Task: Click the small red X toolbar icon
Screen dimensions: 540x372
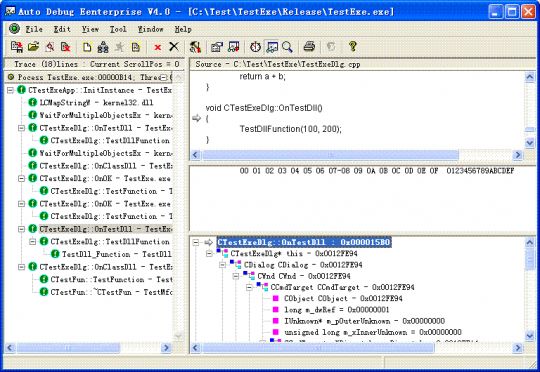Action: tap(158, 47)
